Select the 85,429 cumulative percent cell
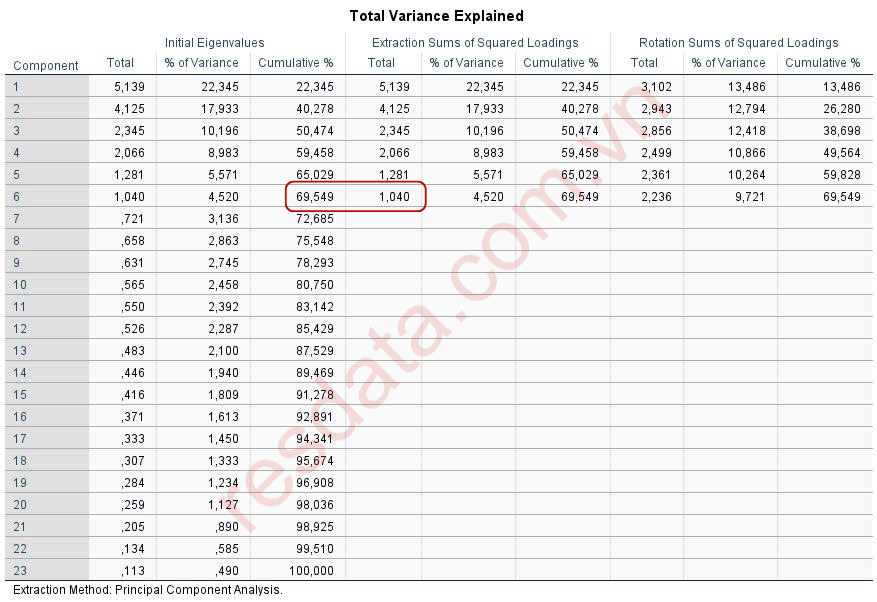Screen dimensions: 877x602 tap(315, 328)
